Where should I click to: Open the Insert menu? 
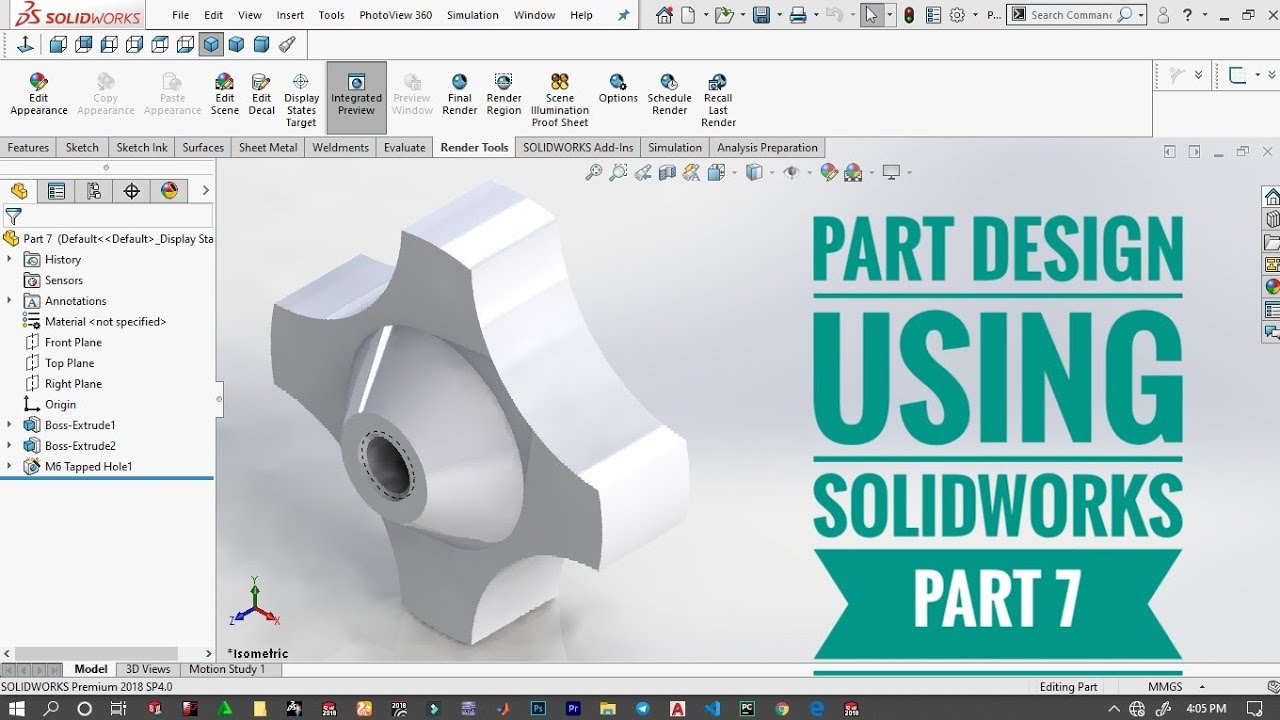point(290,15)
